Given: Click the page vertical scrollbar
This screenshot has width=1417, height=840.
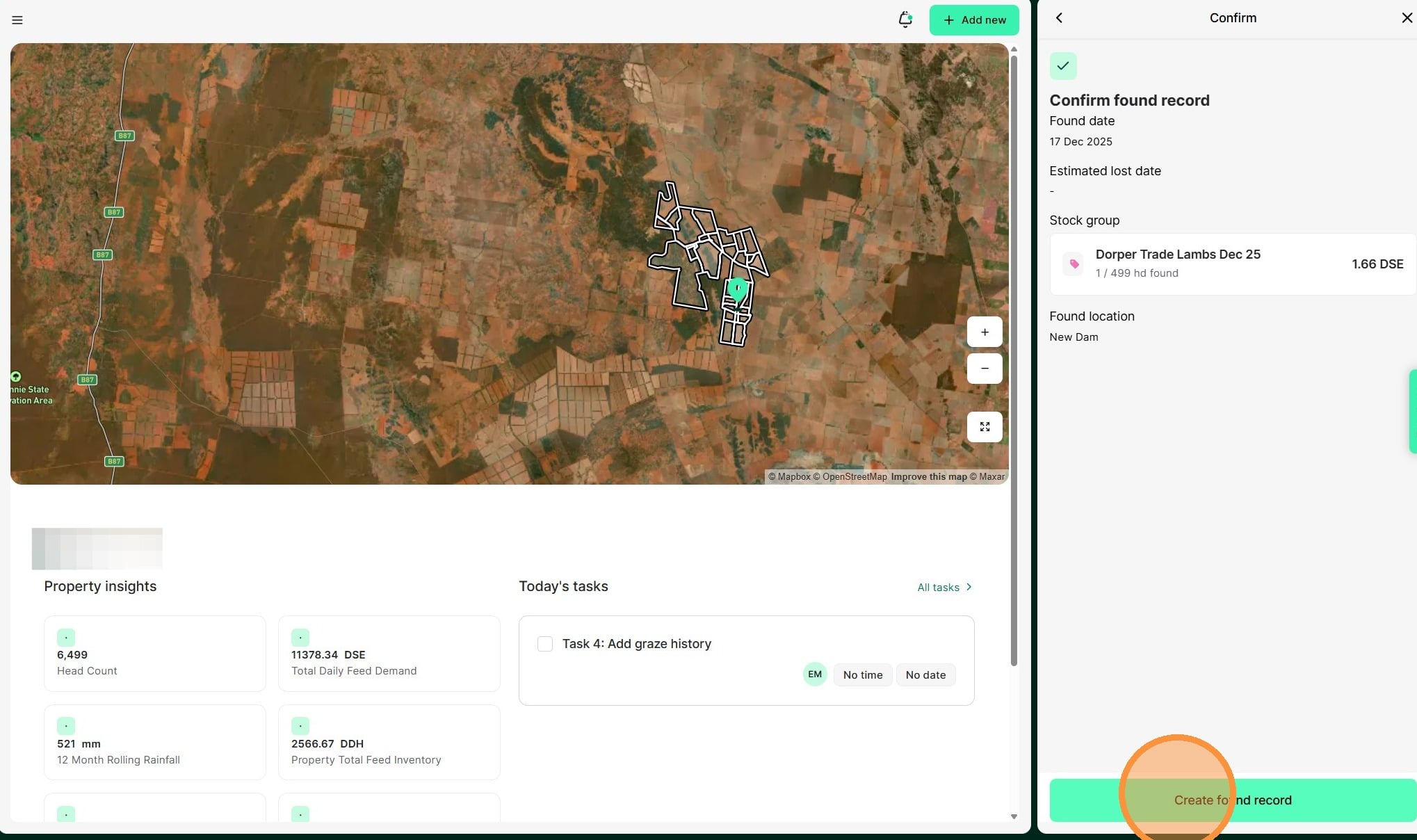Looking at the screenshot, I should pos(1014,348).
